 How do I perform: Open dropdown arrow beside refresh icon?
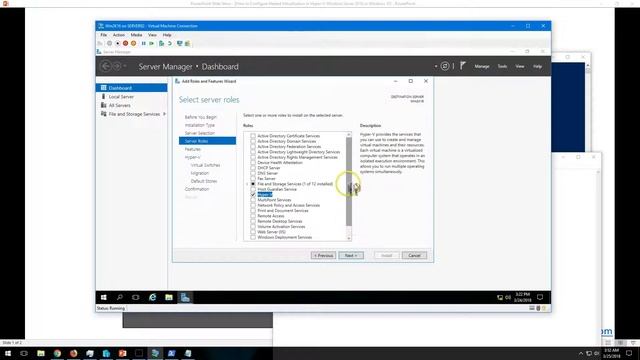click(436, 66)
